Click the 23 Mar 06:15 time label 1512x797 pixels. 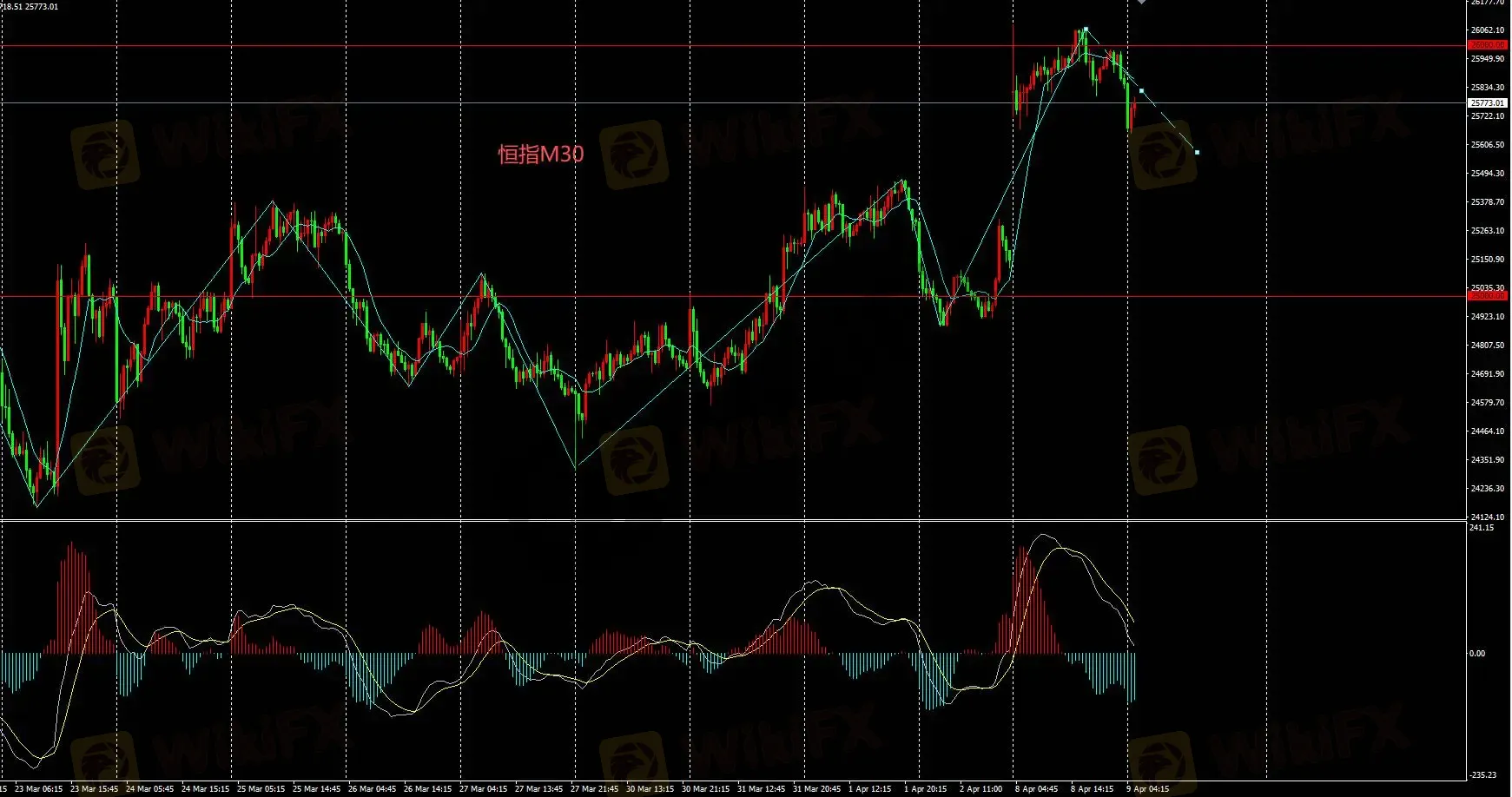pos(39,789)
